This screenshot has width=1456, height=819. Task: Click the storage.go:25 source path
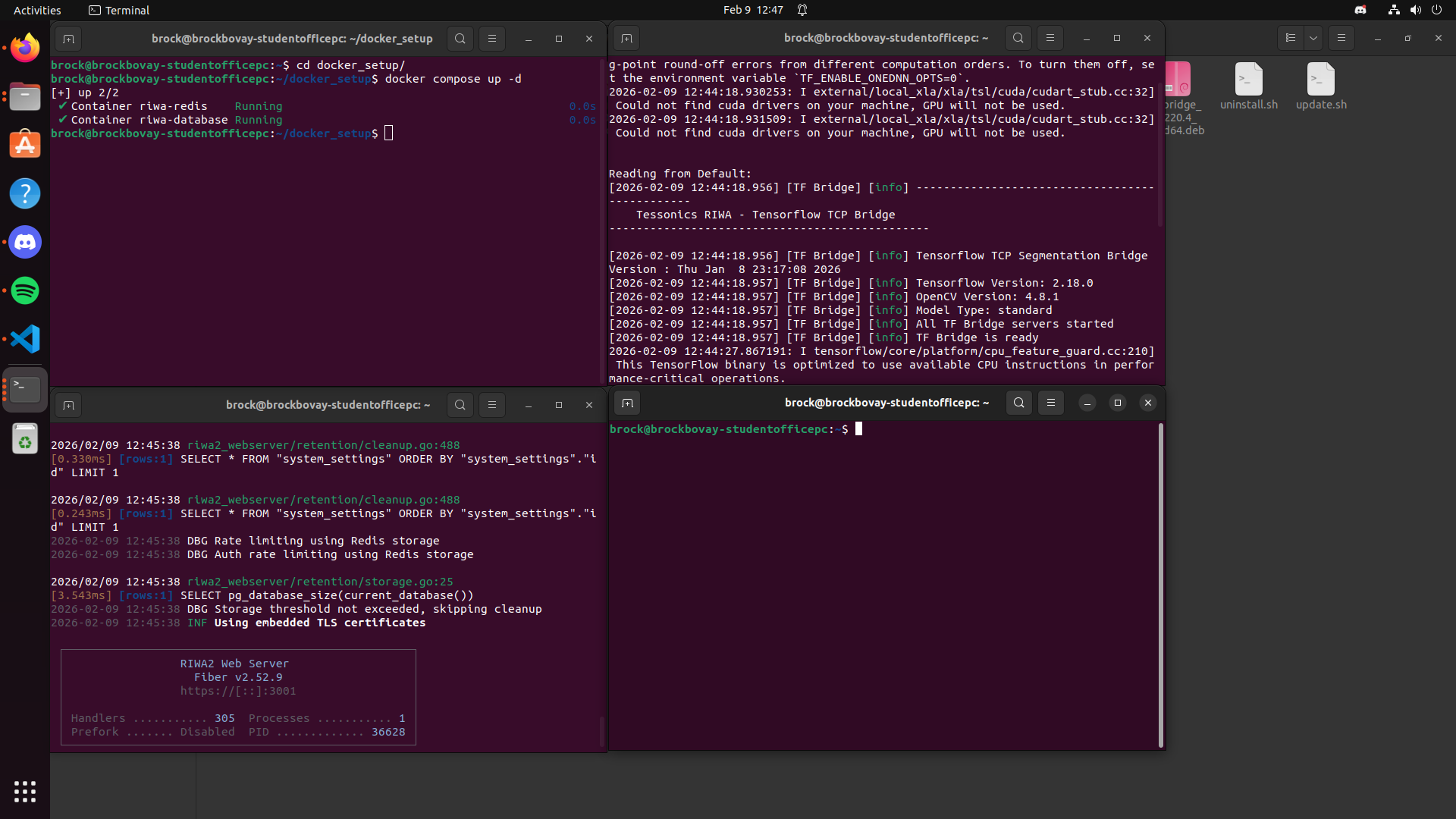320,582
